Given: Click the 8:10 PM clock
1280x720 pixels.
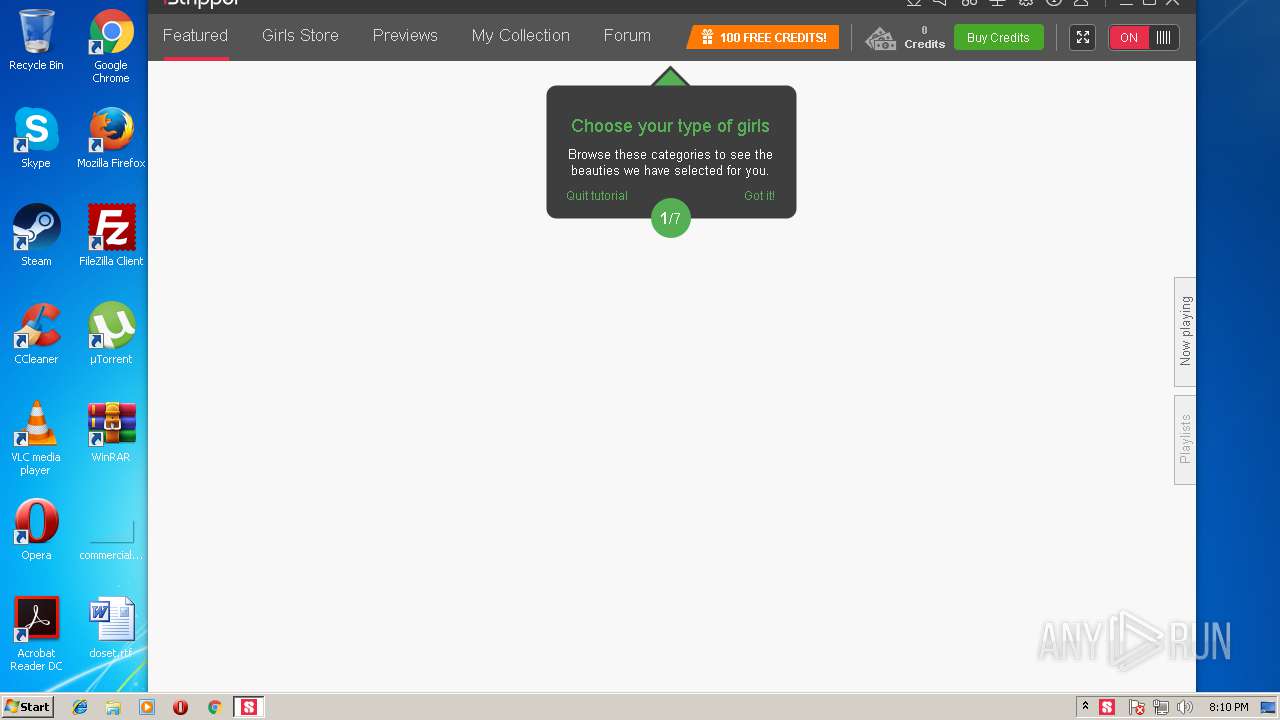Looking at the screenshot, I should 1228,707.
